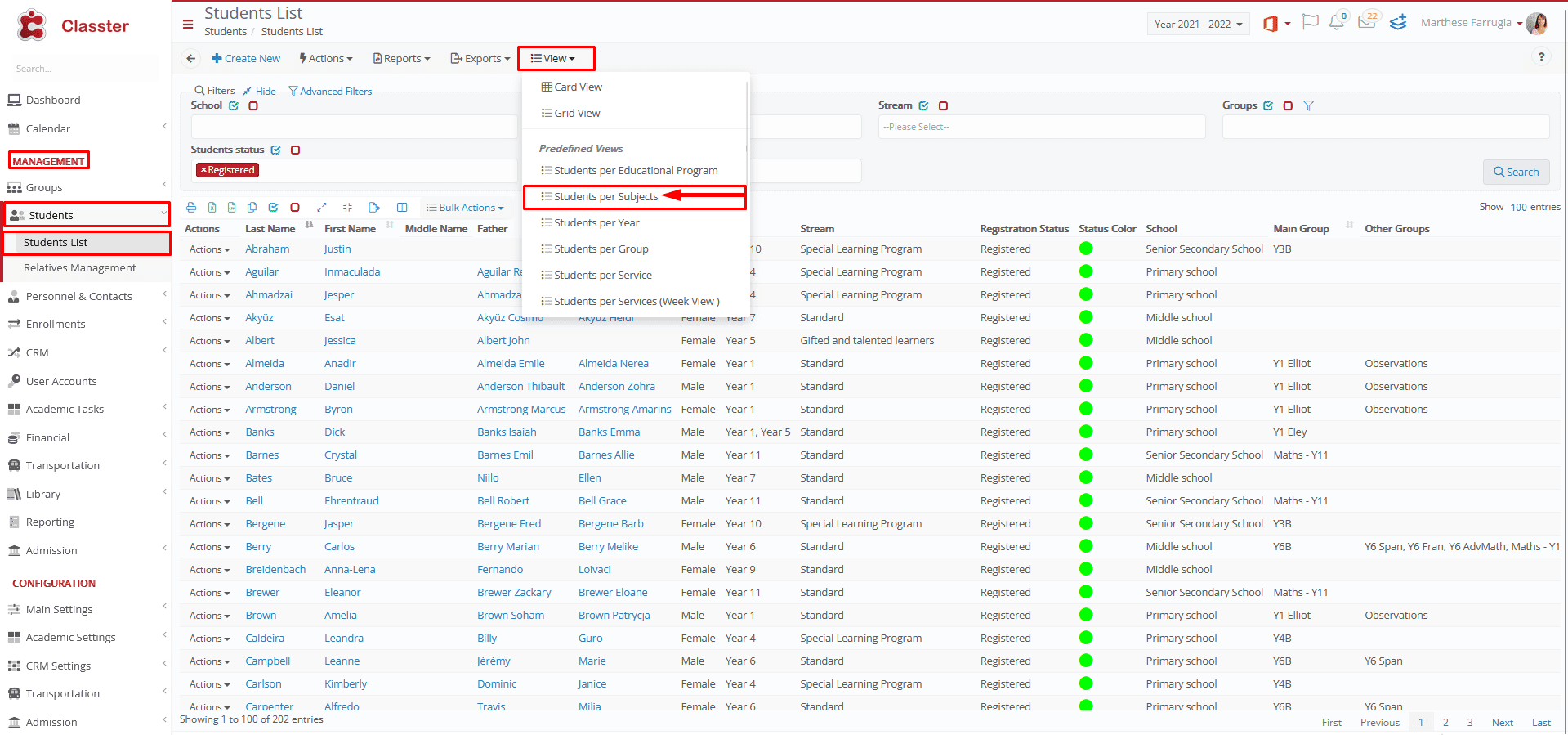
Task: Uncheck all Students status options
Action: pos(295,150)
